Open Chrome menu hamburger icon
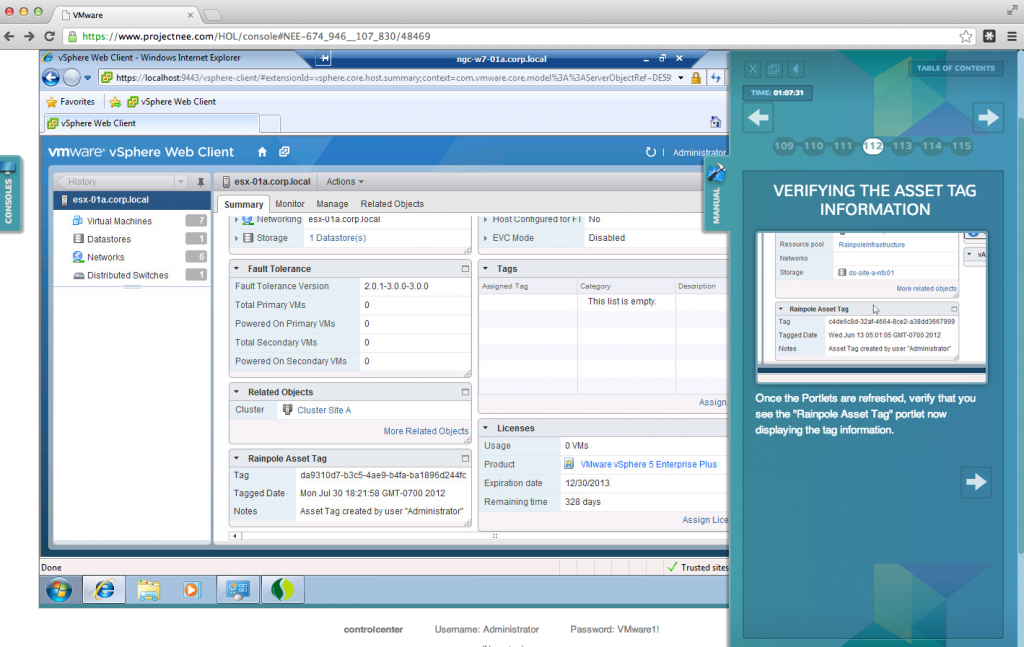 (1012, 37)
